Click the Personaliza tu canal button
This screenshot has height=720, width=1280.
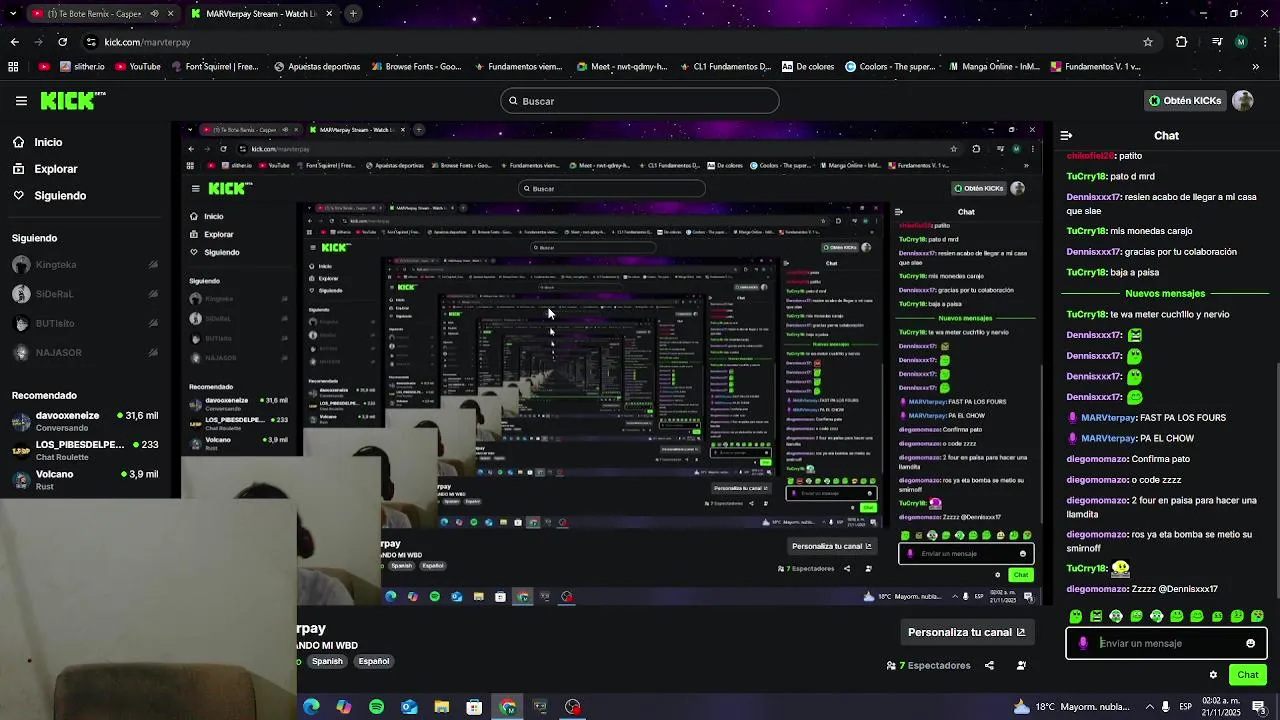click(966, 632)
